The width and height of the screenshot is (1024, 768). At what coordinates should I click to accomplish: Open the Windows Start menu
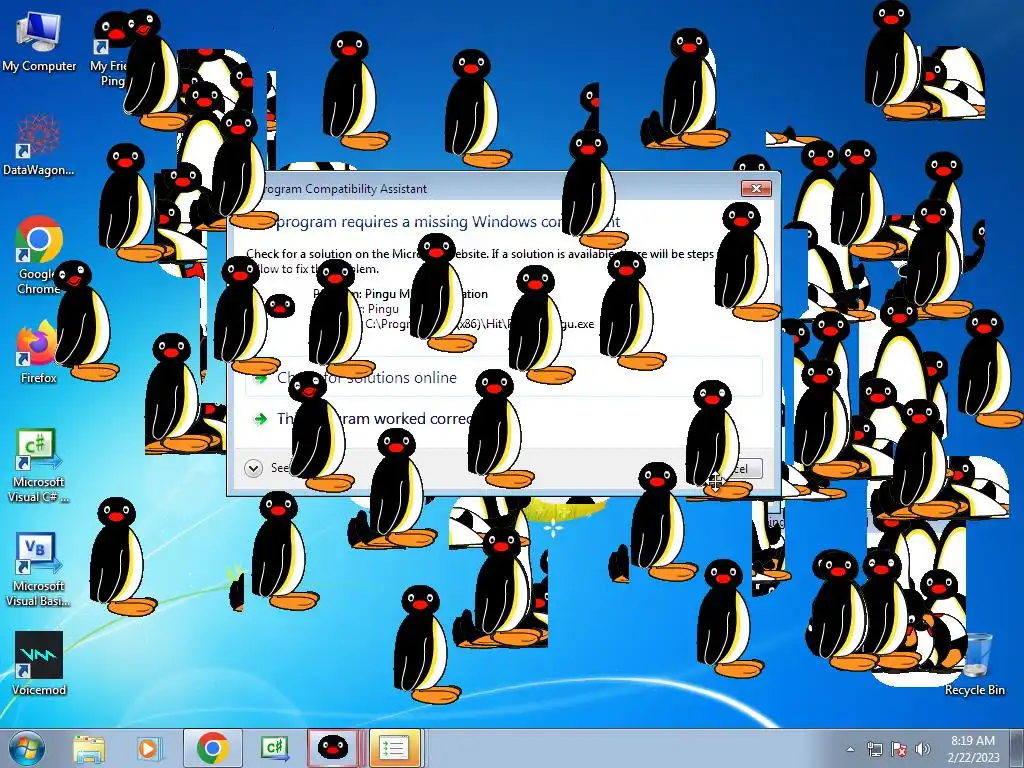25,748
